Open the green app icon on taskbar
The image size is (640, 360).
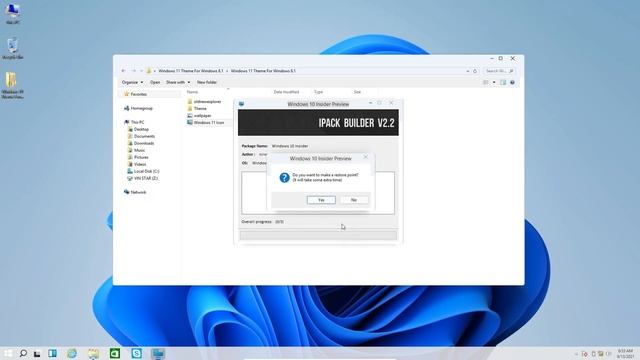[x=115, y=353]
